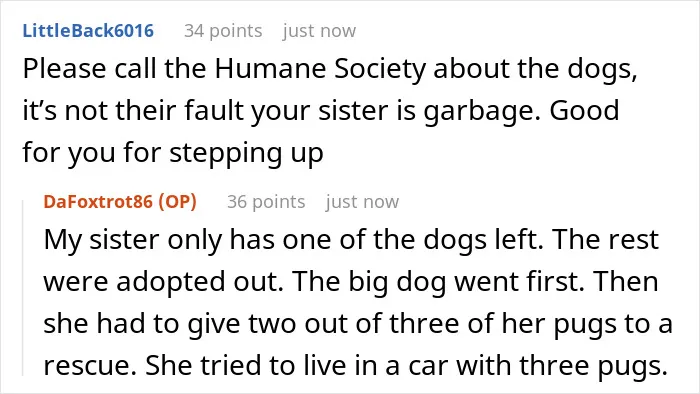Screen dimensions: 700x394
Task: Open DaFoxtrot86's user profile
Action: click(98, 202)
